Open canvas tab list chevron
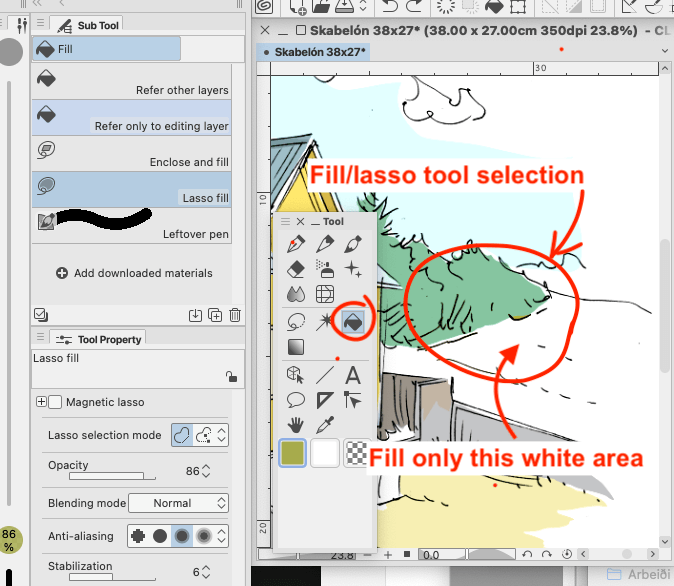This screenshot has height=586, width=674. 665,51
